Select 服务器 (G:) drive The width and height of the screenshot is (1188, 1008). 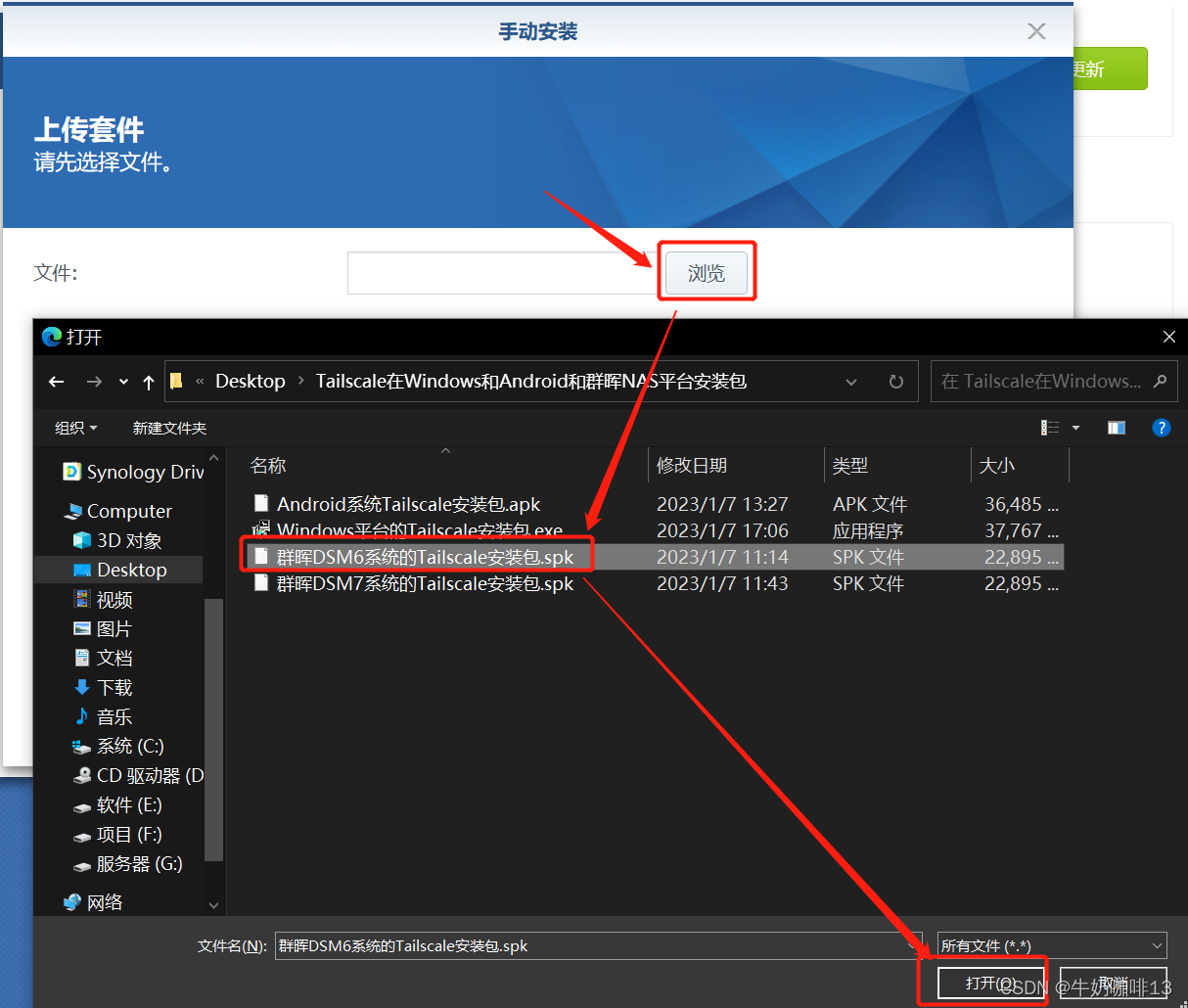tap(127, 863)
